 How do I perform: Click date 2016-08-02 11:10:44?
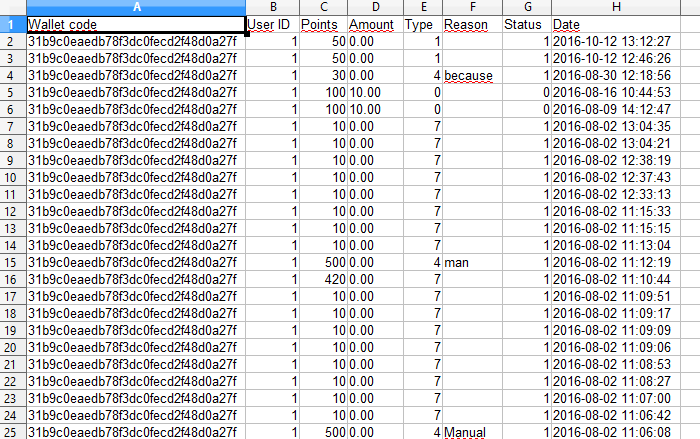tap(616, 279)
